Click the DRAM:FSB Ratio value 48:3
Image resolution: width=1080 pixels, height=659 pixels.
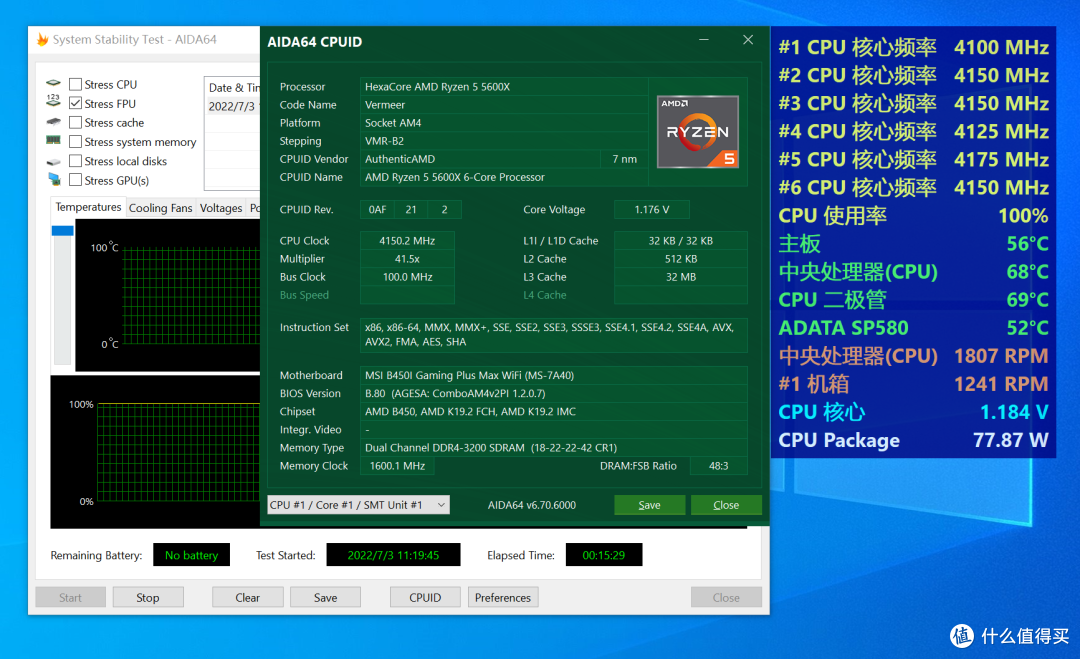(x=718, y=466)
